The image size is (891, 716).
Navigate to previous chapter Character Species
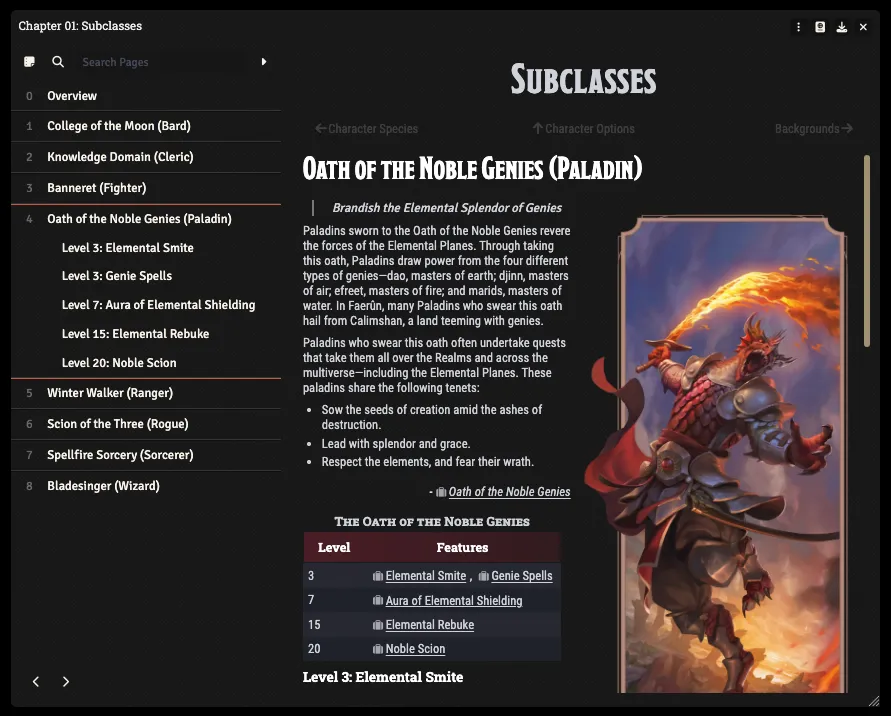pos(366,129)
